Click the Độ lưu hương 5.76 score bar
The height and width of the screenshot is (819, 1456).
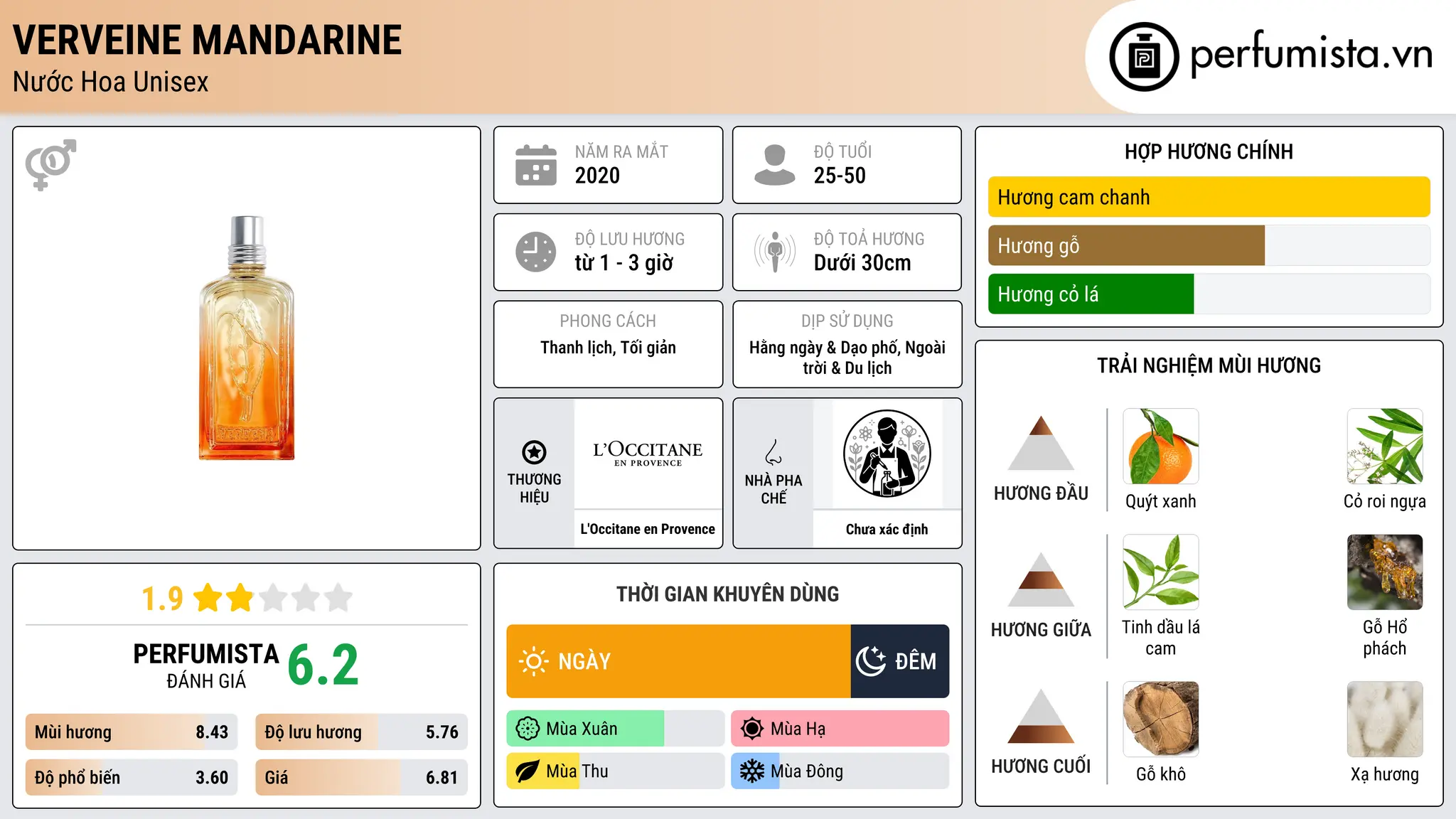tap(362, 732)
